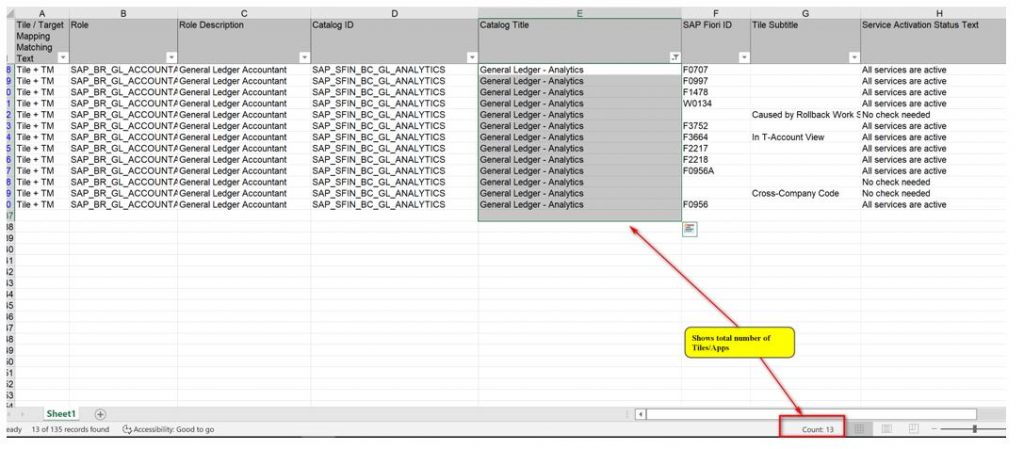
Task: Select General Ledger - Analytics in F0707 row
Action: pyautogui.click(x=579, y=70)
